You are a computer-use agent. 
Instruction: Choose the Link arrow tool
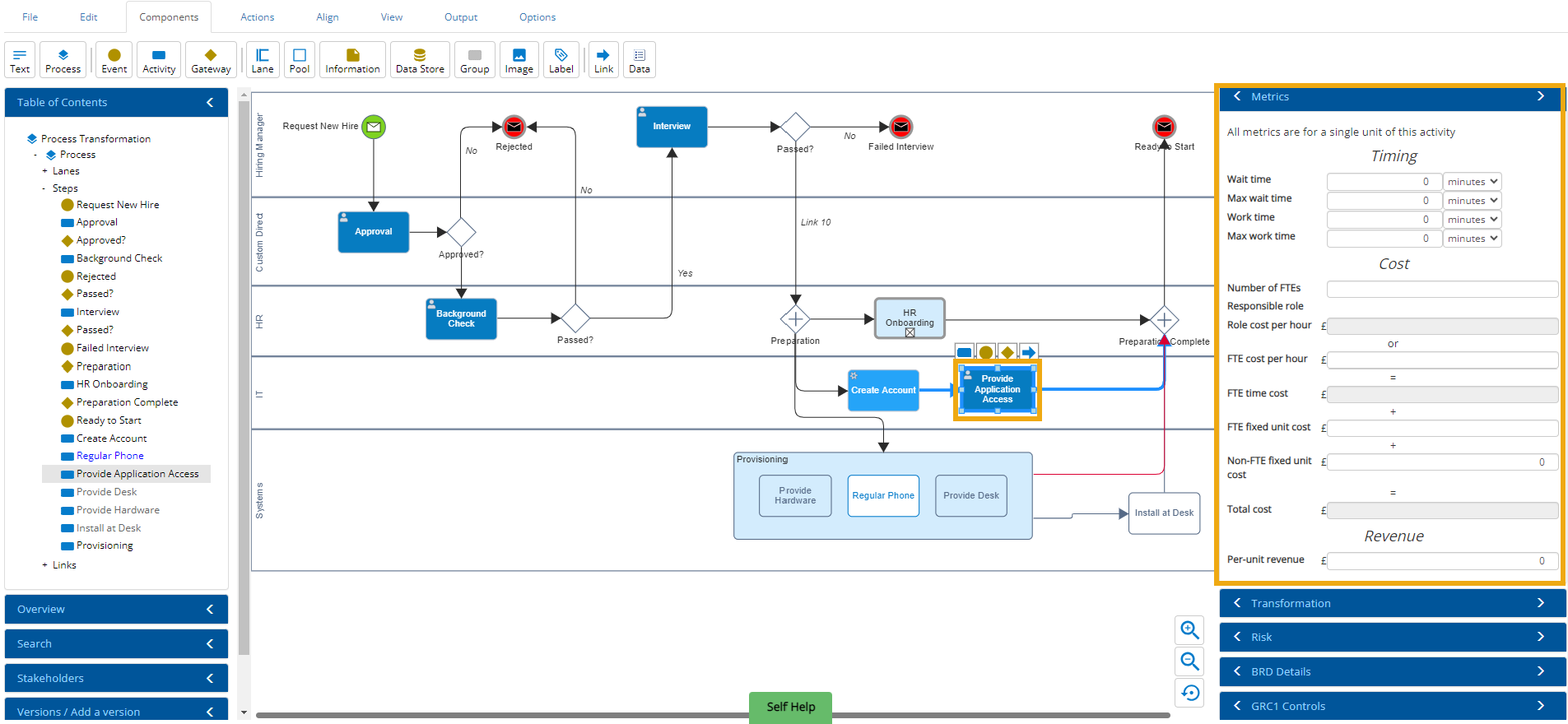(x=603, y=60)
